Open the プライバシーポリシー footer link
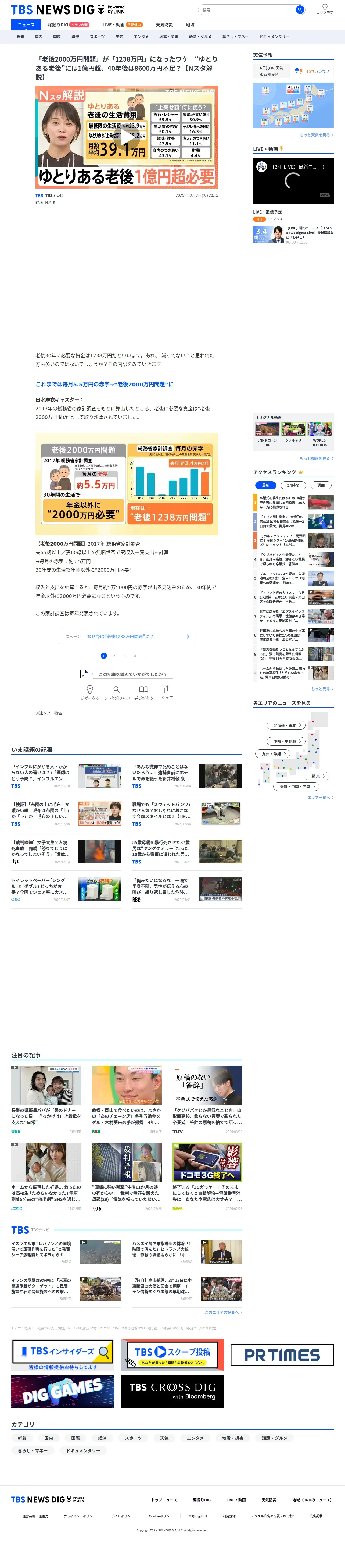The height and width of the screenshot is (1568, 345). pos(80,1516)
